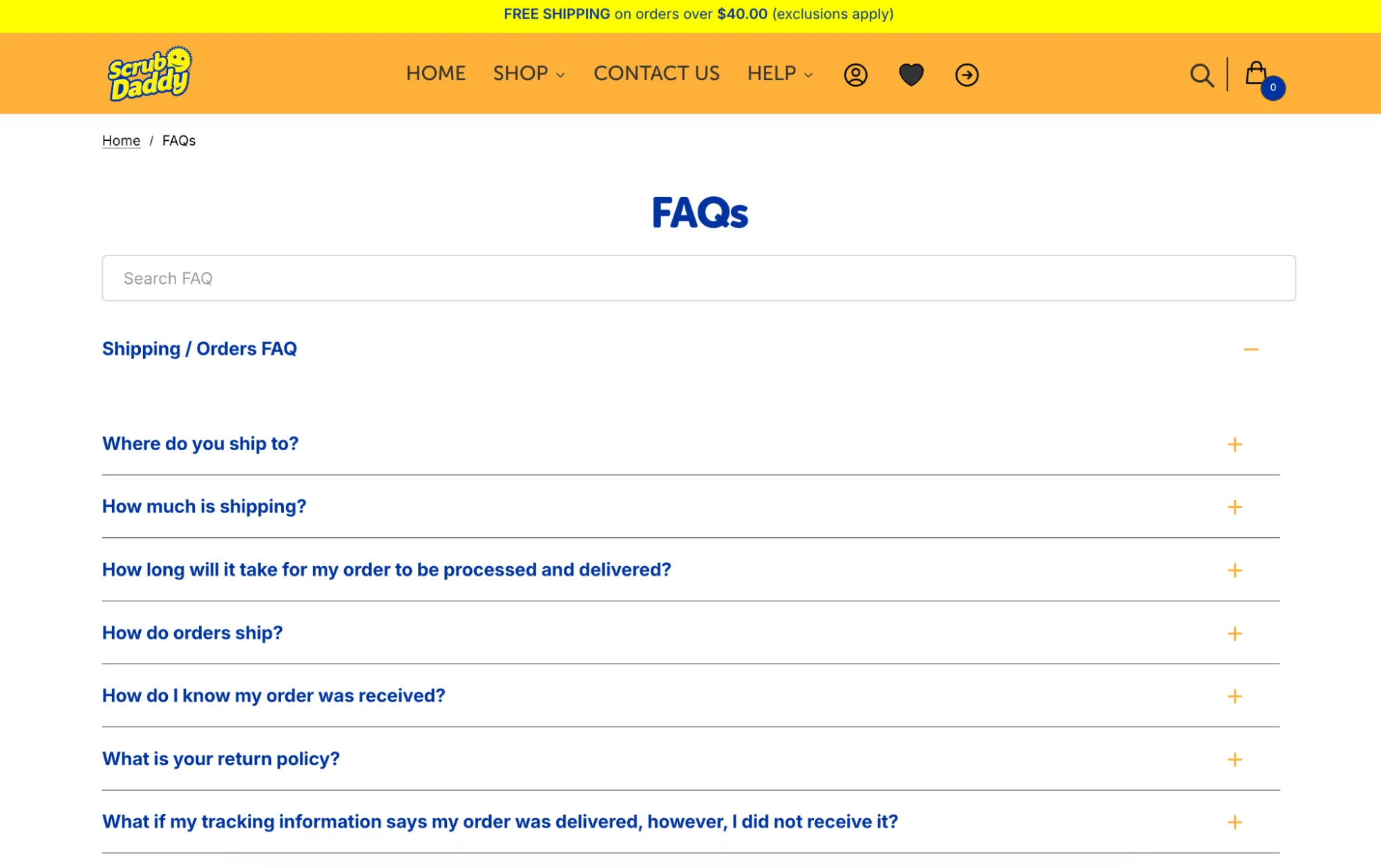
Task: Open the shopping bag cart
Action: (x=1255, y=73)
